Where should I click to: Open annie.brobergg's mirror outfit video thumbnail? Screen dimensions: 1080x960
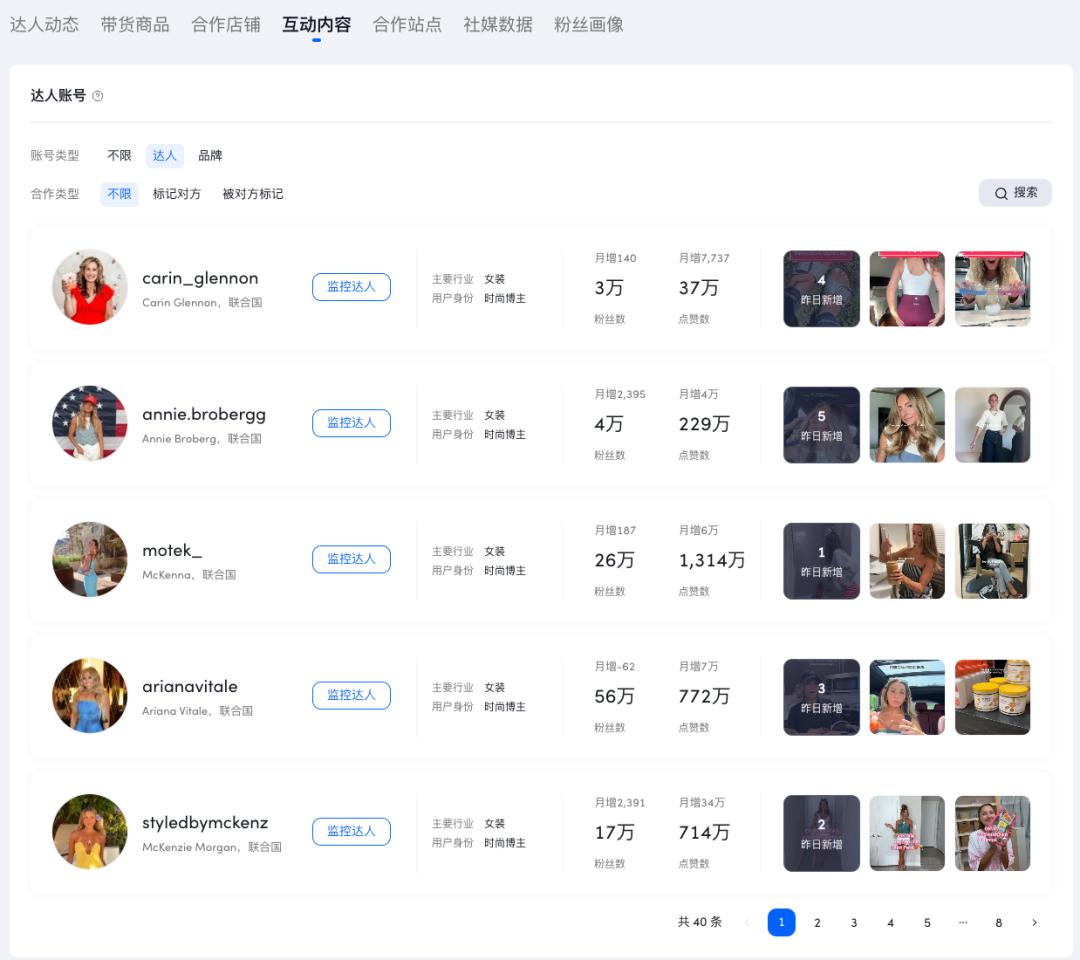pos(993,425)
